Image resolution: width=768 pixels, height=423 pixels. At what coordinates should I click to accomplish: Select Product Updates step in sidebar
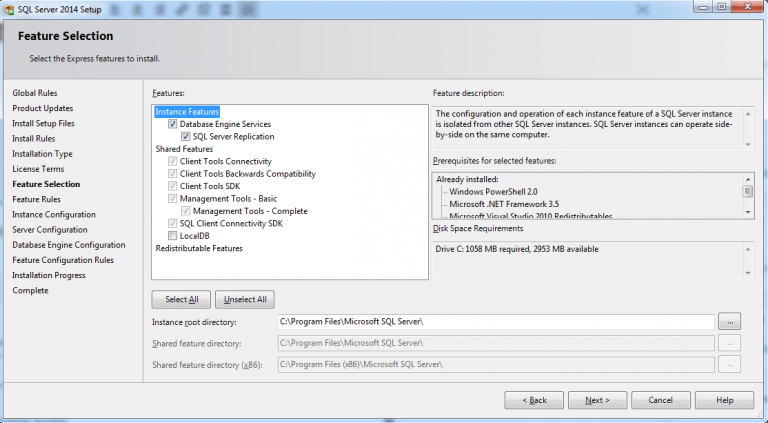click(x=43, y=108)
